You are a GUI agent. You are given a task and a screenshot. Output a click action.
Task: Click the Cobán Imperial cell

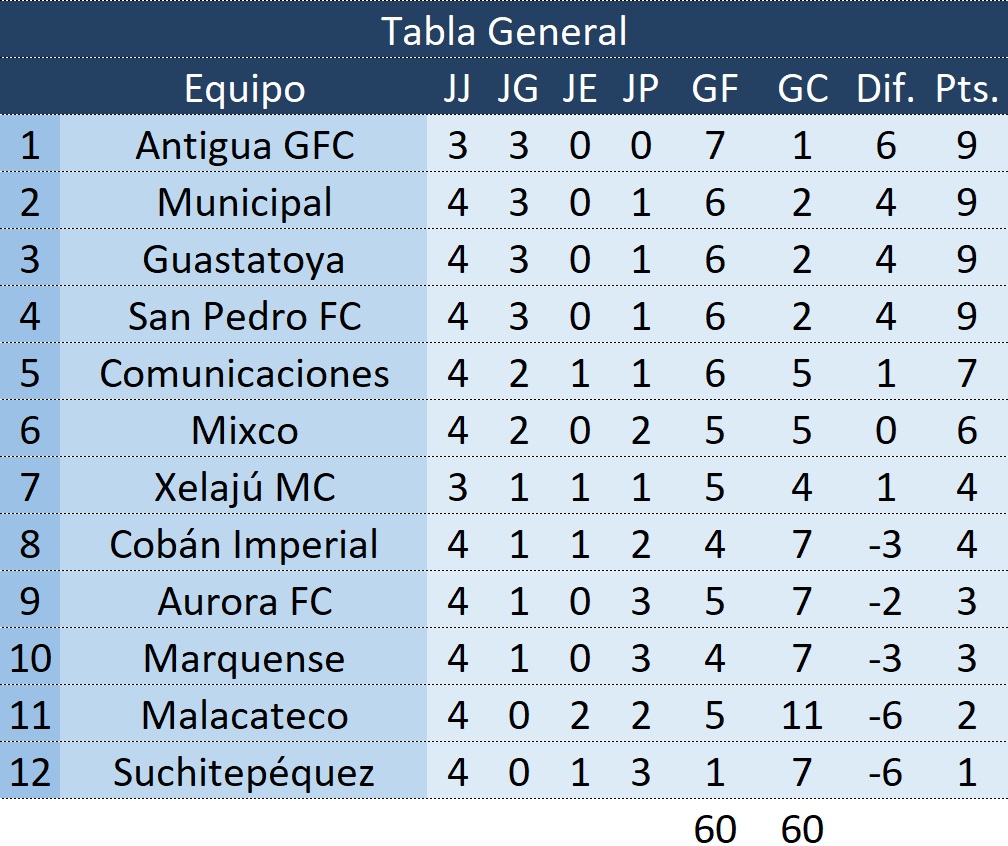pos(244,543)
